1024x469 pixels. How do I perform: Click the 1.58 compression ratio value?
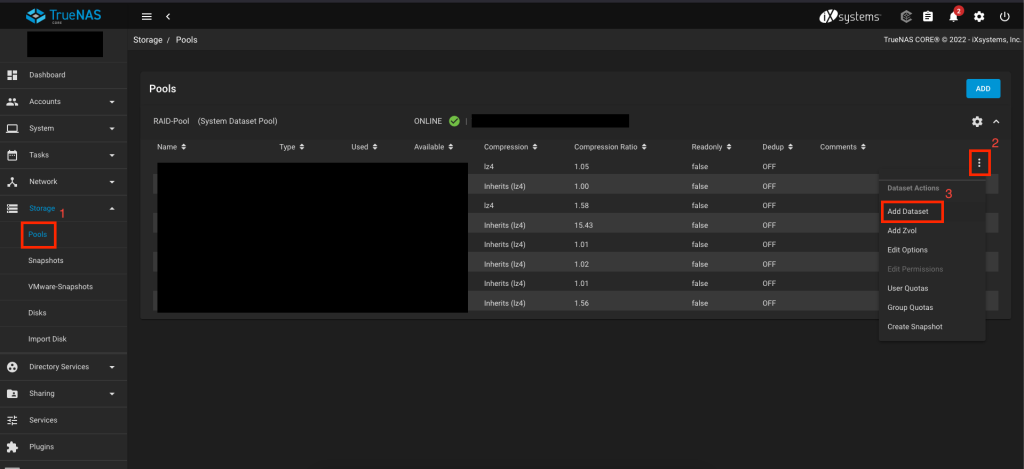581,206
